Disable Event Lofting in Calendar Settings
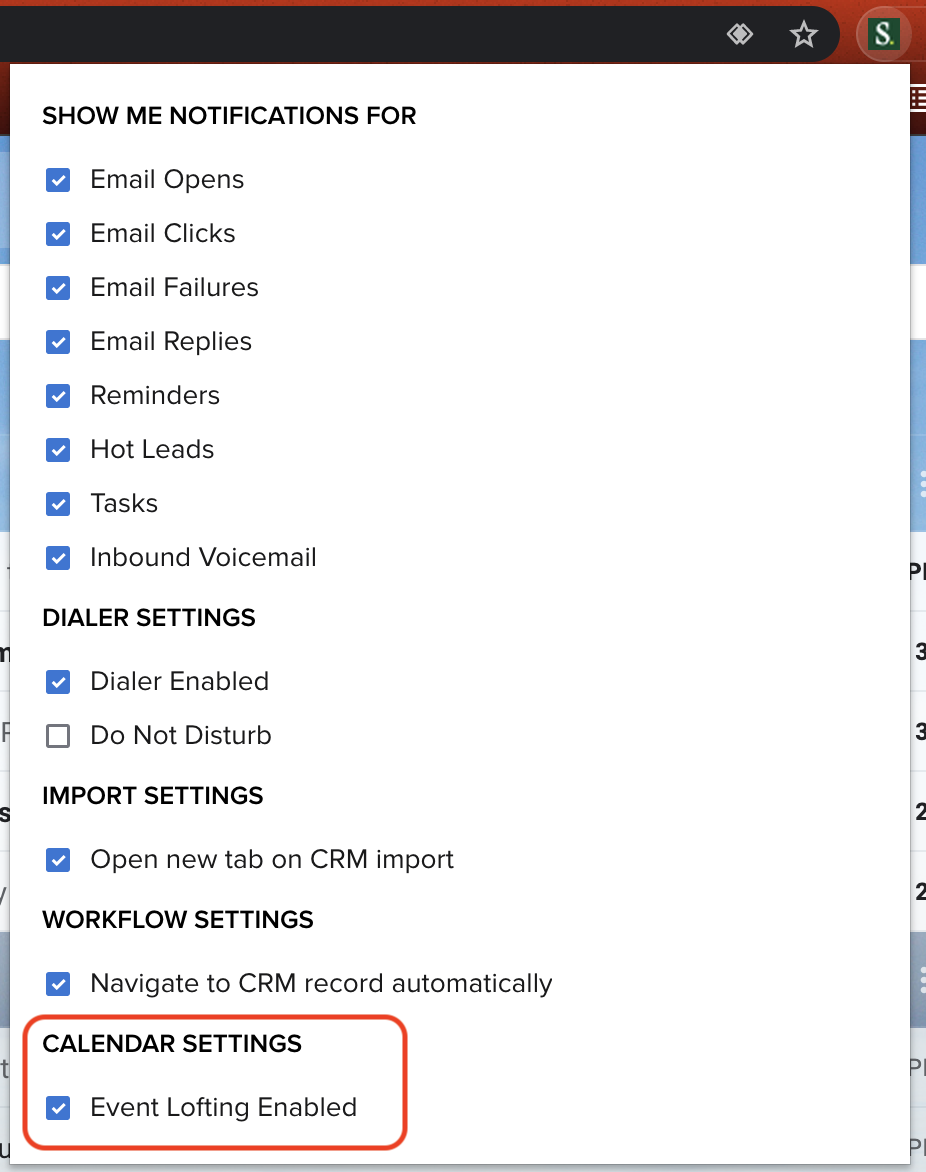 click(x=58, y=1108)
